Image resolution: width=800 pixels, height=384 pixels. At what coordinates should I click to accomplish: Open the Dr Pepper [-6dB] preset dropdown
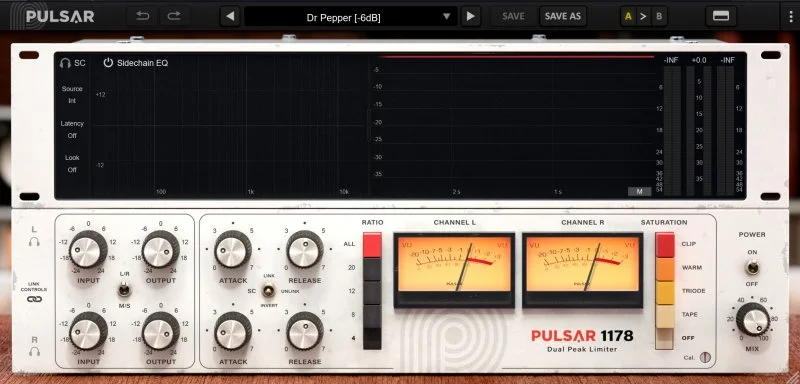pos(351,17)
